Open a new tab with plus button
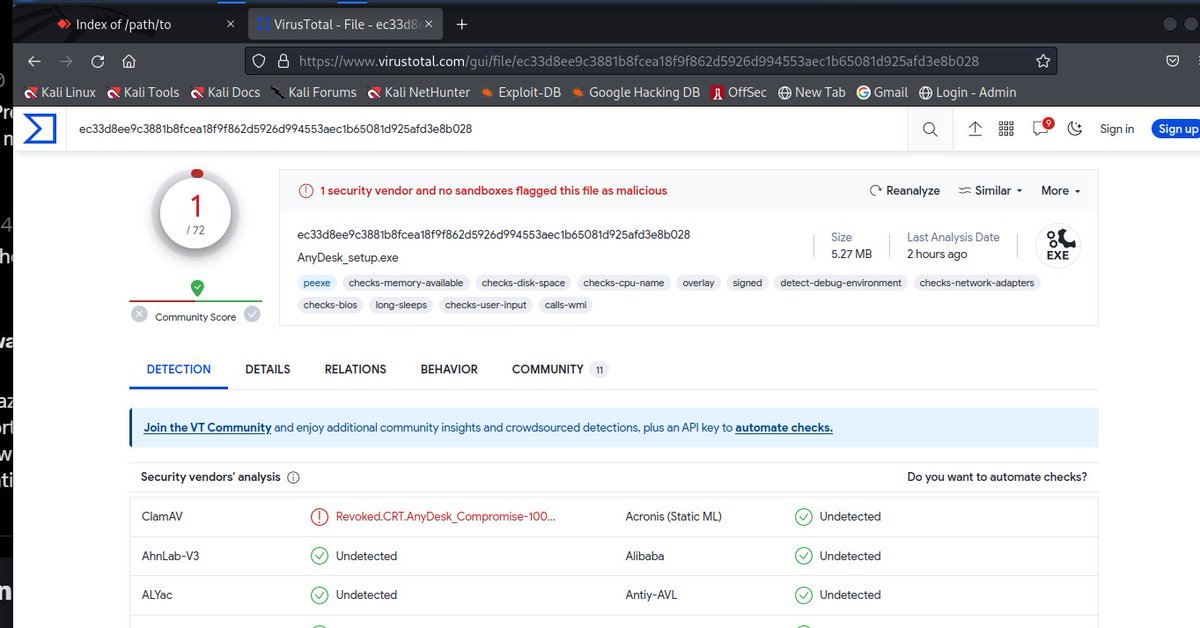 click(461, 25)
